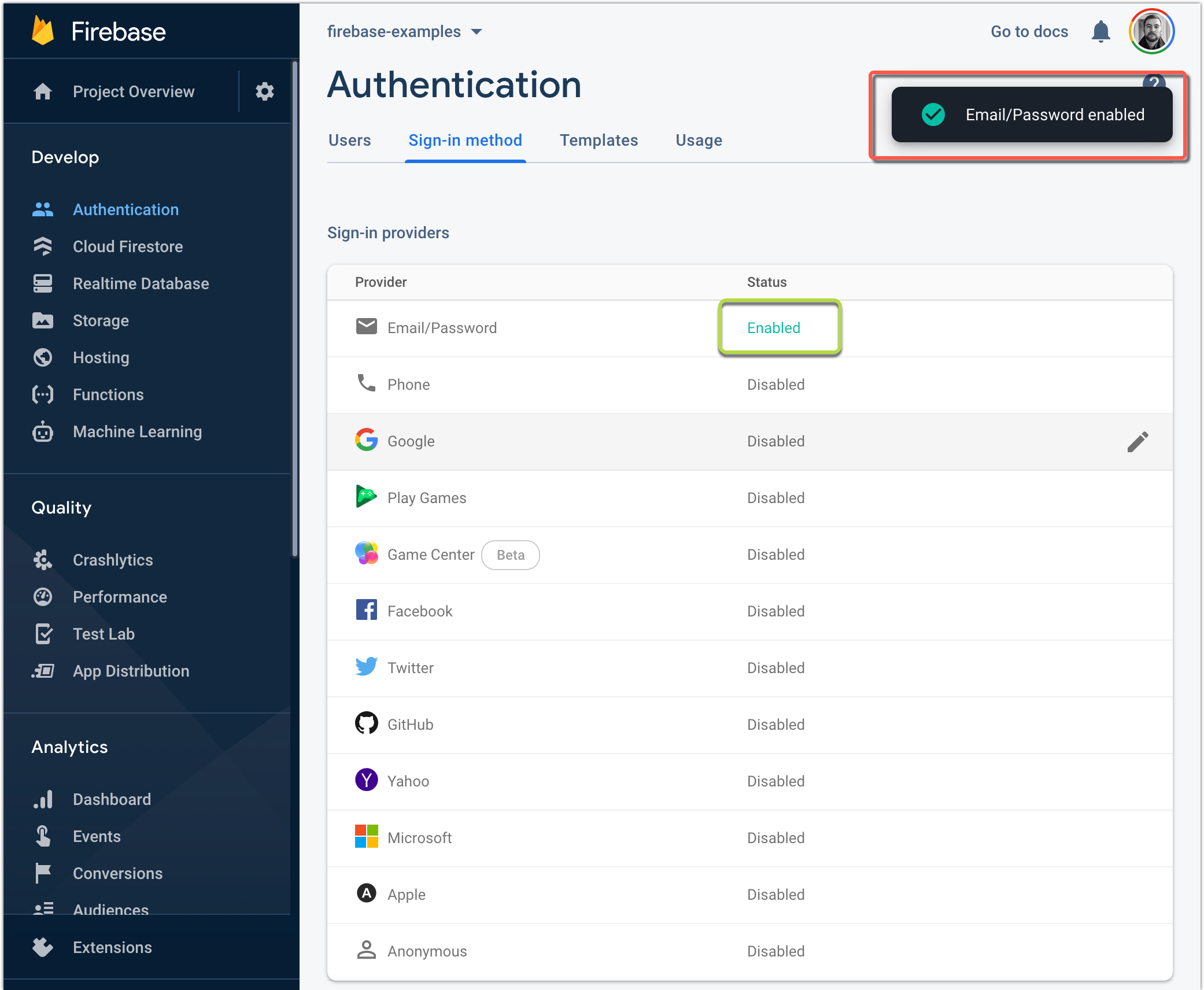Open project settings gear icon
The image size is (1204, 990).
click(264, 91)
